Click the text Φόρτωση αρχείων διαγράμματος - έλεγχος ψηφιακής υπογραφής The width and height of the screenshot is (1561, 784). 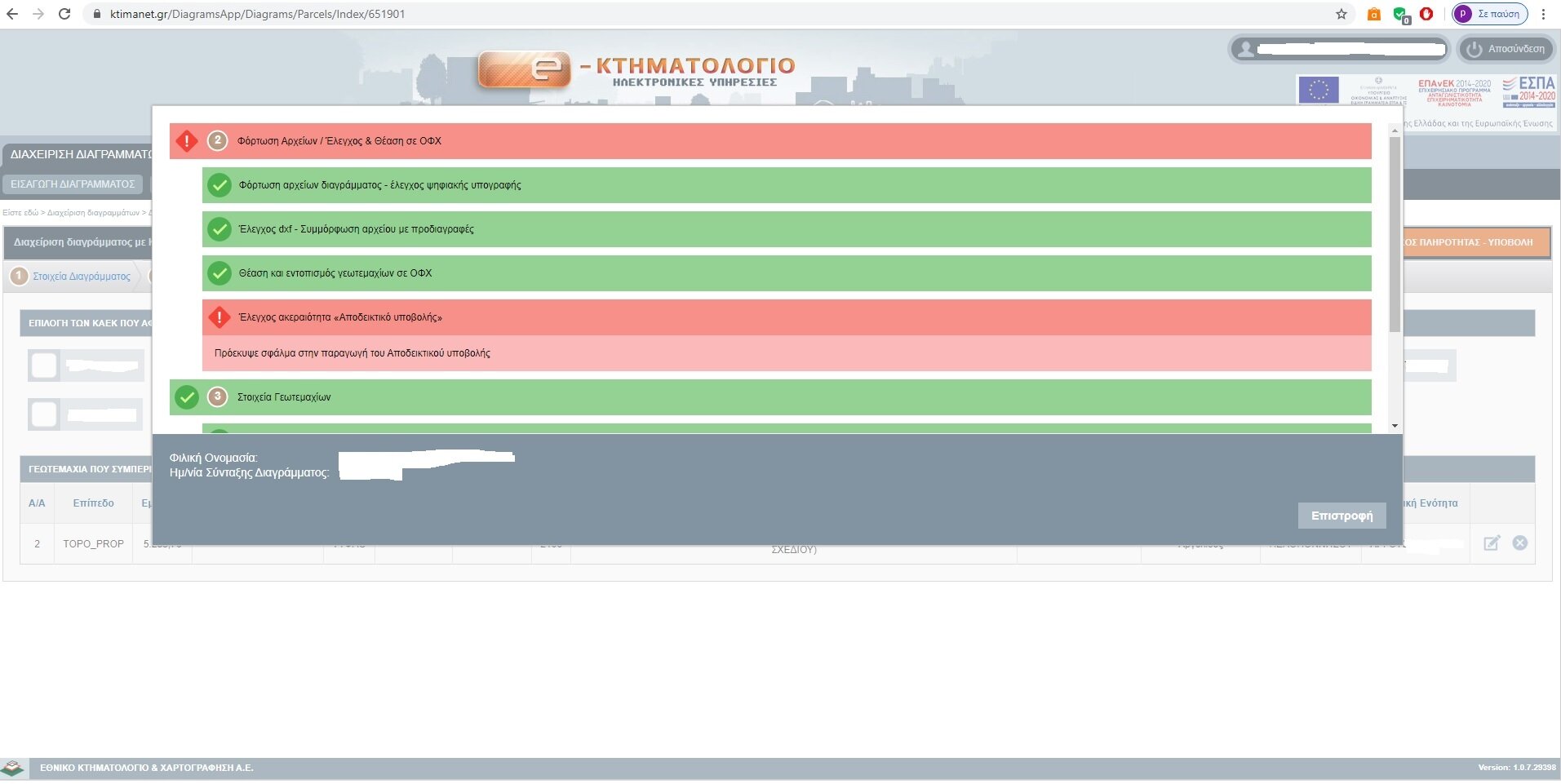pos(379,185)
